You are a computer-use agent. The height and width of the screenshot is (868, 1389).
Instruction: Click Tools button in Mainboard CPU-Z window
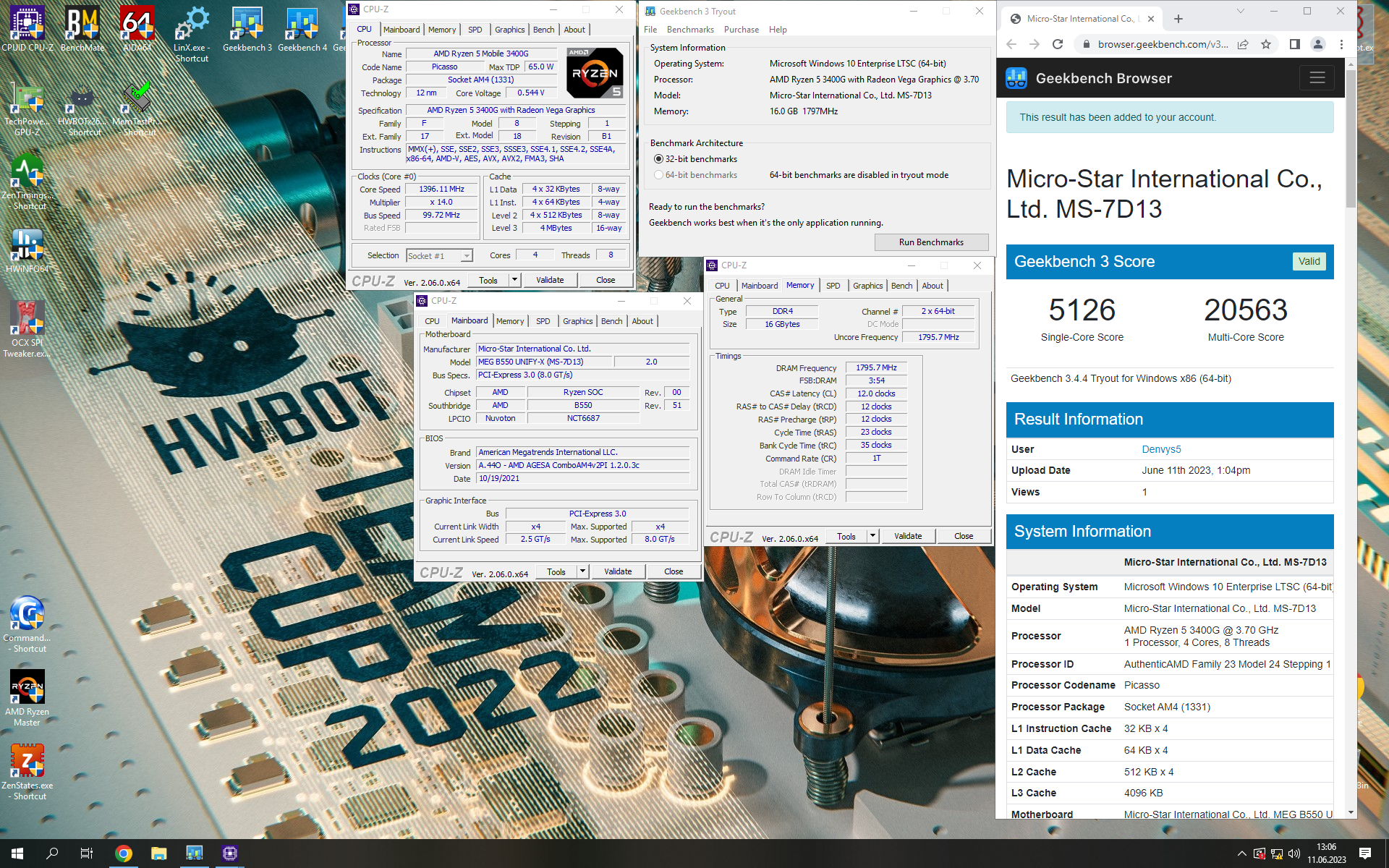(556, 571)
